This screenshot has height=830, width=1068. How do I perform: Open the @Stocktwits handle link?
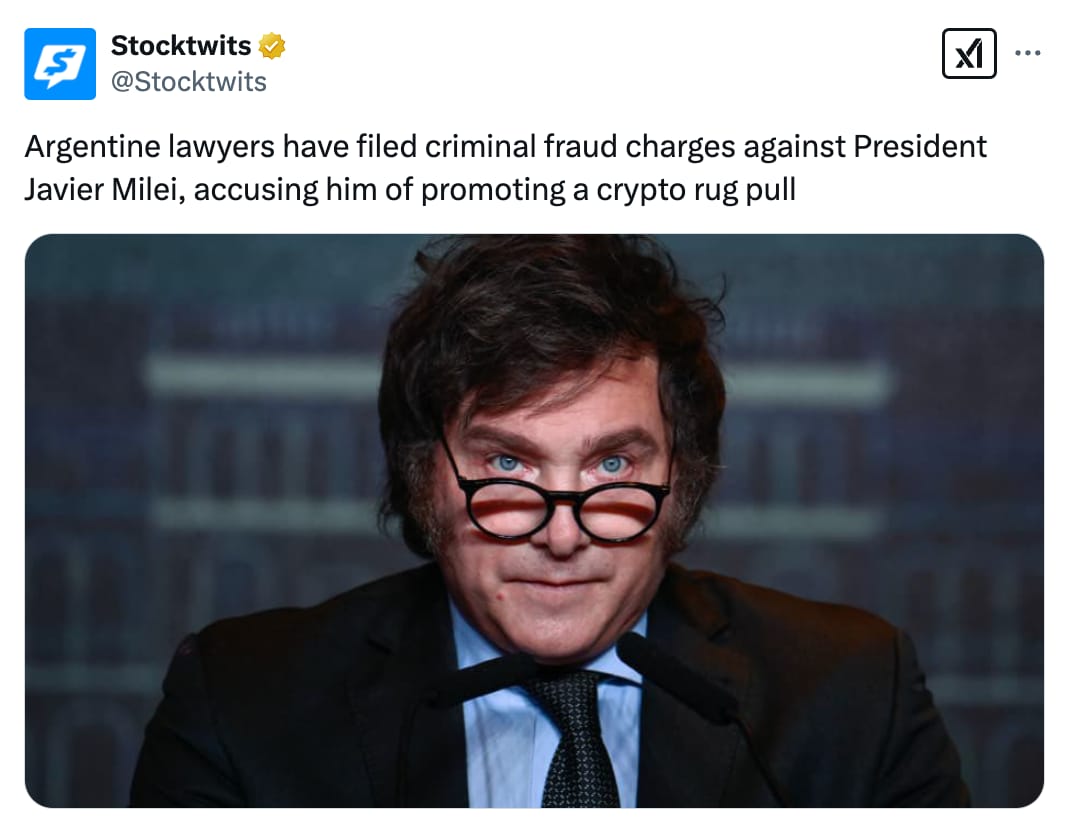(x=189, y=82)
